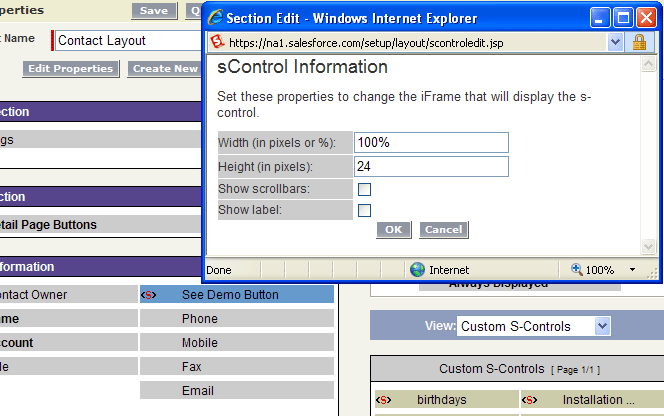This screenshot has width=664, height=416.
Task: Open the View dropdown showing Custom S-Controls
Action: [x=534, y=326]
